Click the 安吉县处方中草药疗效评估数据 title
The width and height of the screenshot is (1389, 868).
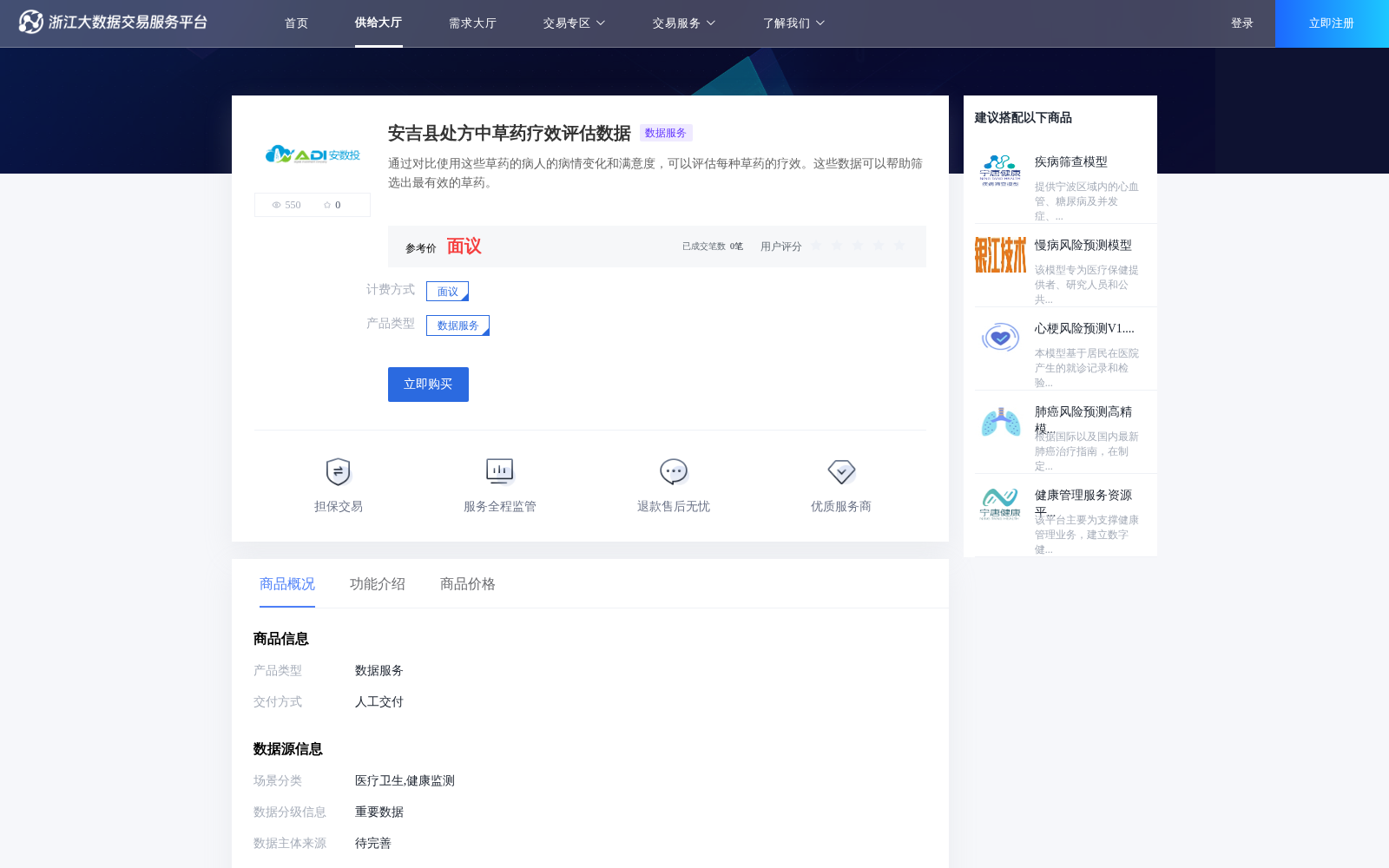(510, 133)
